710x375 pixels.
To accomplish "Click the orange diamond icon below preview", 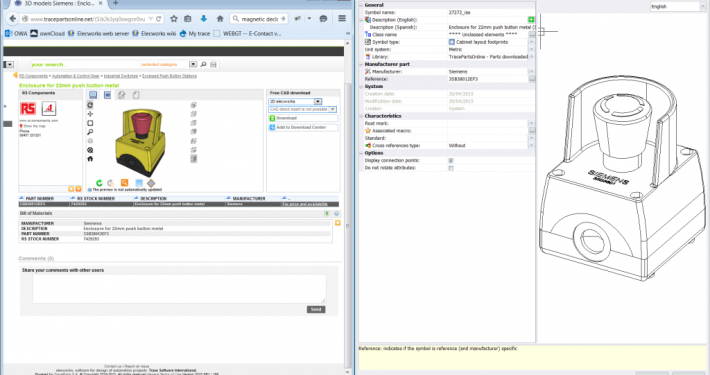I will (x=151, y=183).
